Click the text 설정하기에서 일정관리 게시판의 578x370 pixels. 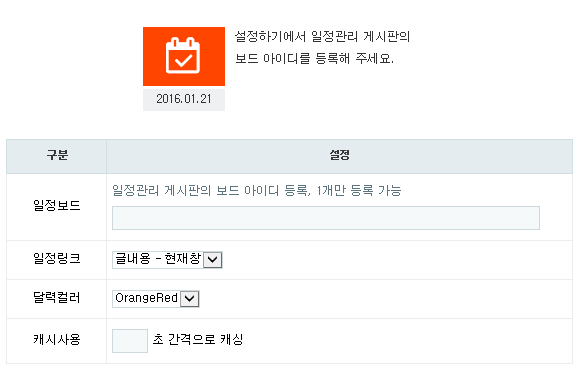click(x=322, y=36)
